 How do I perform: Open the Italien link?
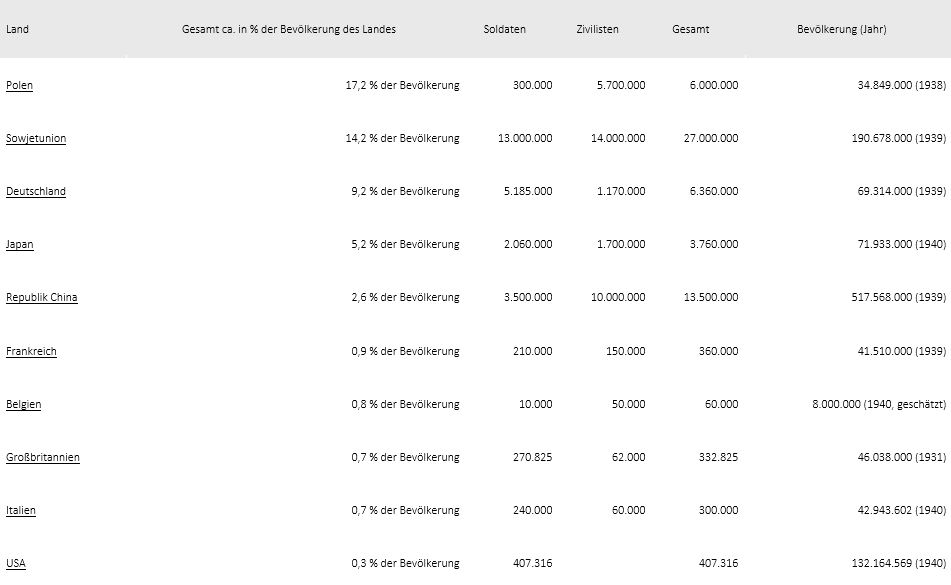[x=21, y=510]
